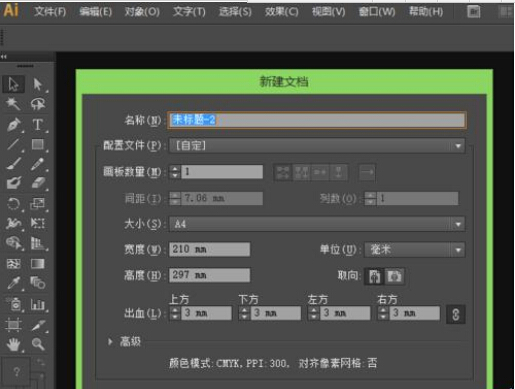Select the Gradient tool
Screen dimensions: 515x389
pyautogui.click(x=38, y=264)
